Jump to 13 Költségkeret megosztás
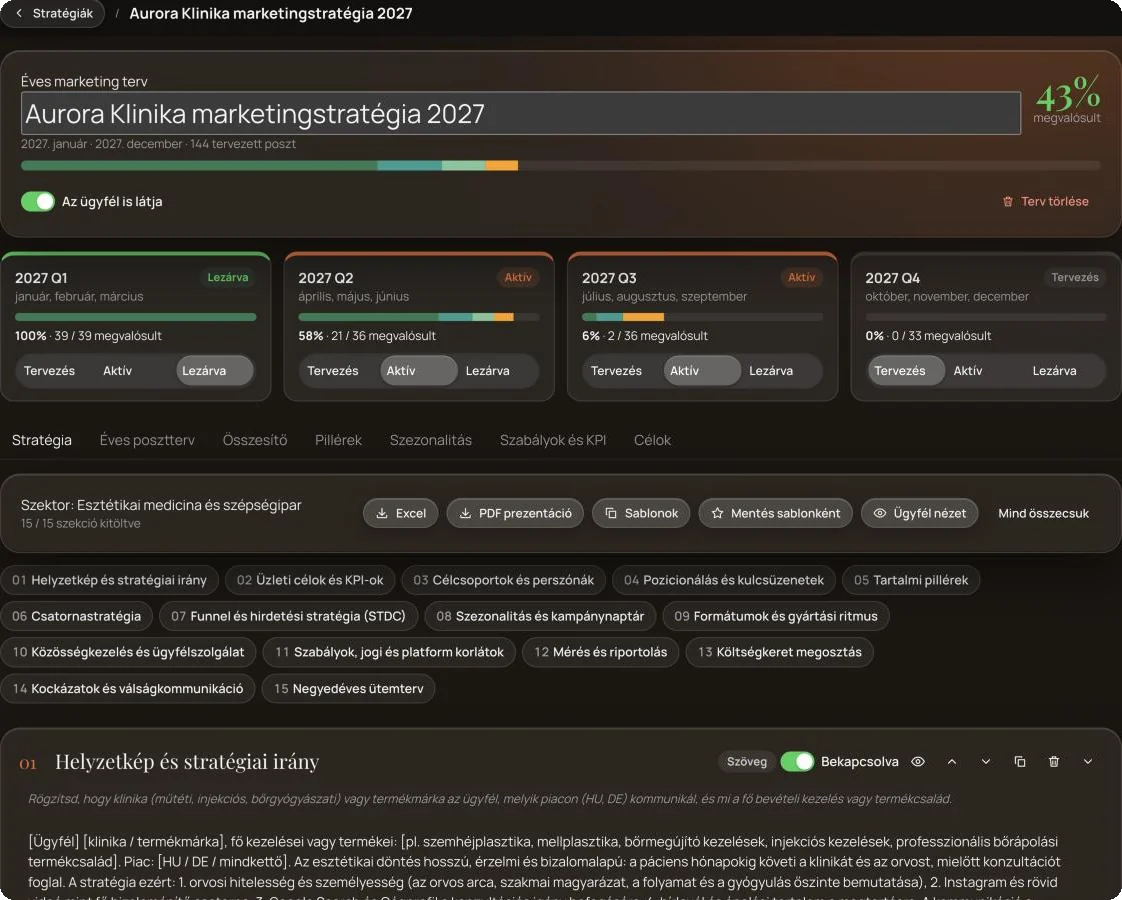 [780, 652]
